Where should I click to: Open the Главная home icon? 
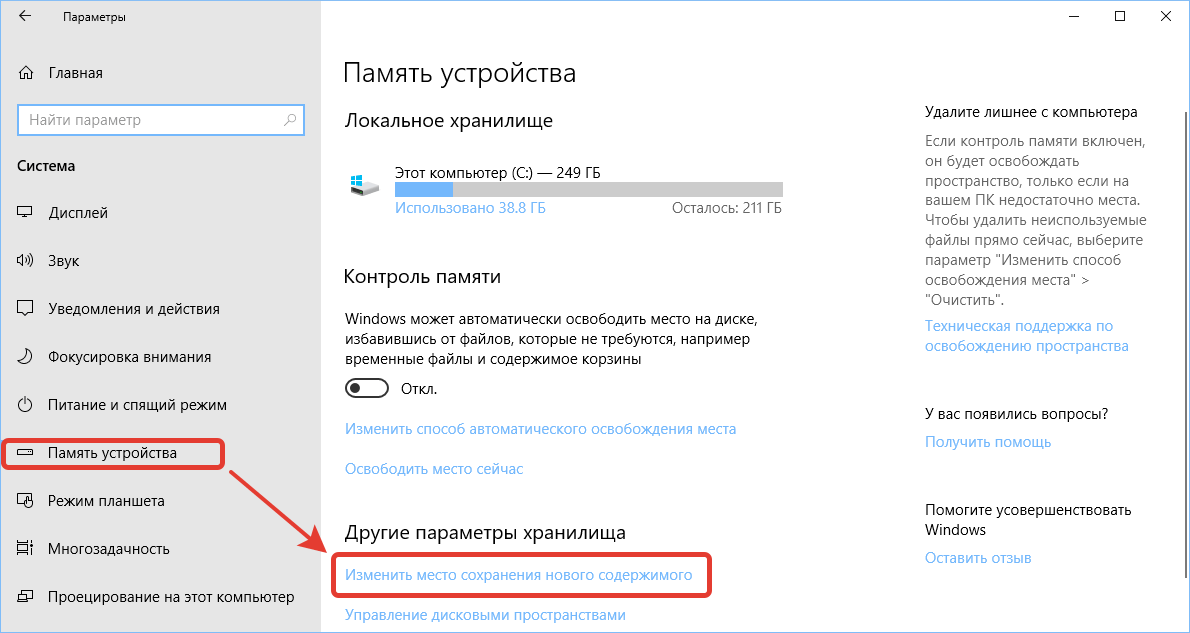(25, 74)
